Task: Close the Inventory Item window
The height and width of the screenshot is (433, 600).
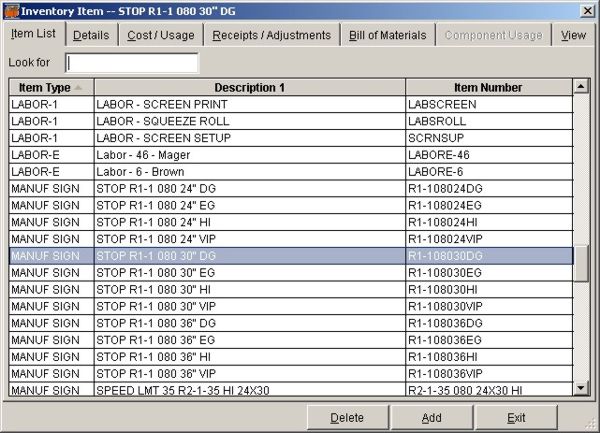Action: click(587, 11)
